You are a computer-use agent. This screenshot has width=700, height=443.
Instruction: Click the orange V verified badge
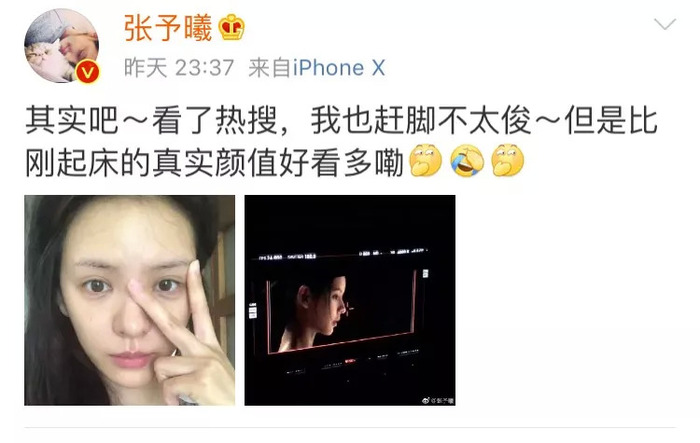[x=88, y=72]
